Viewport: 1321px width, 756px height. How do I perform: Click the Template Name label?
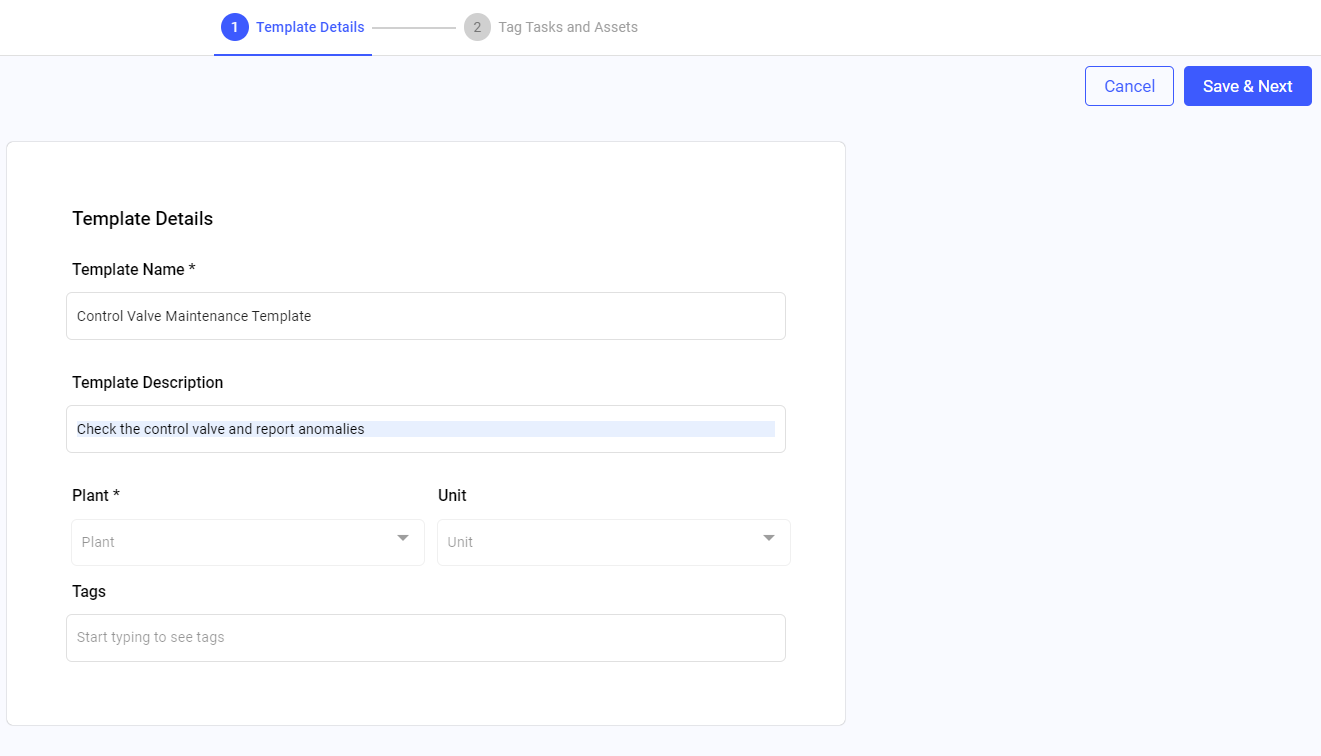tap(133, 269)
